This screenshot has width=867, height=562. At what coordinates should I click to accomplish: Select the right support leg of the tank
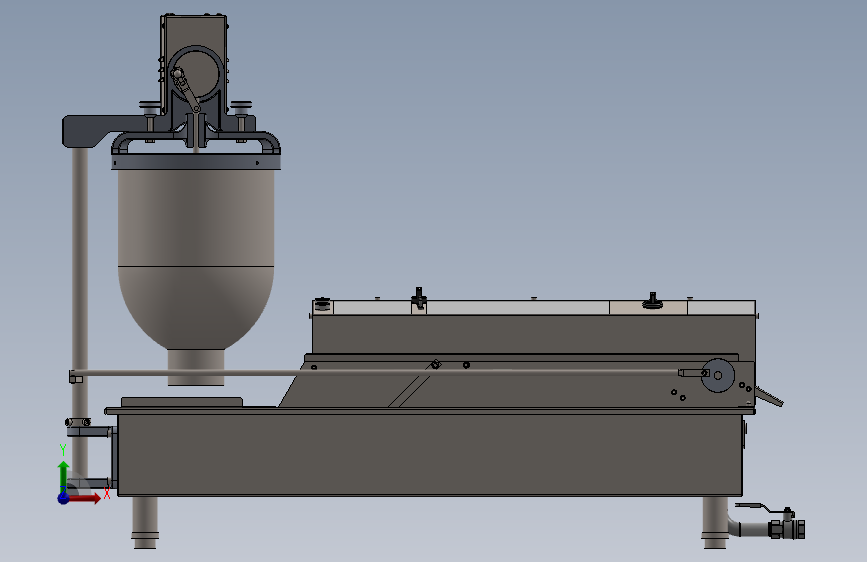714,522
